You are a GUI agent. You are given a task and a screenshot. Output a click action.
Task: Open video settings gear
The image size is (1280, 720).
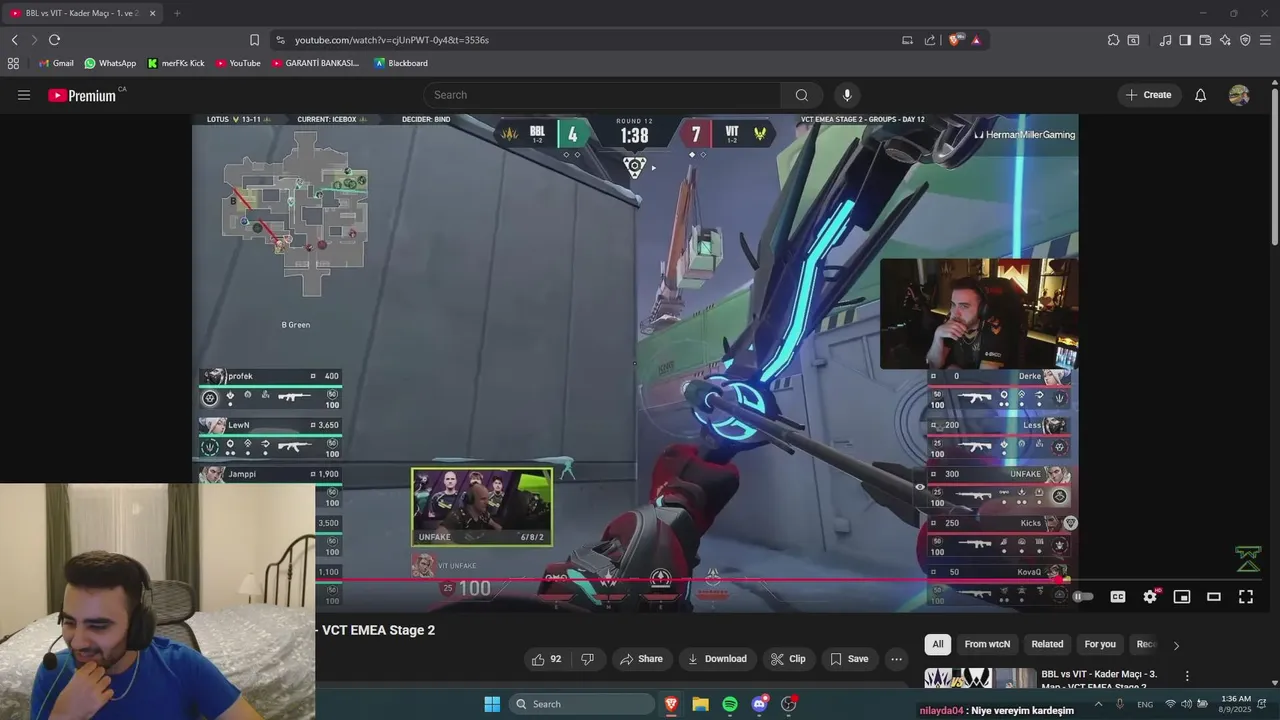(x=1150, y=597)
